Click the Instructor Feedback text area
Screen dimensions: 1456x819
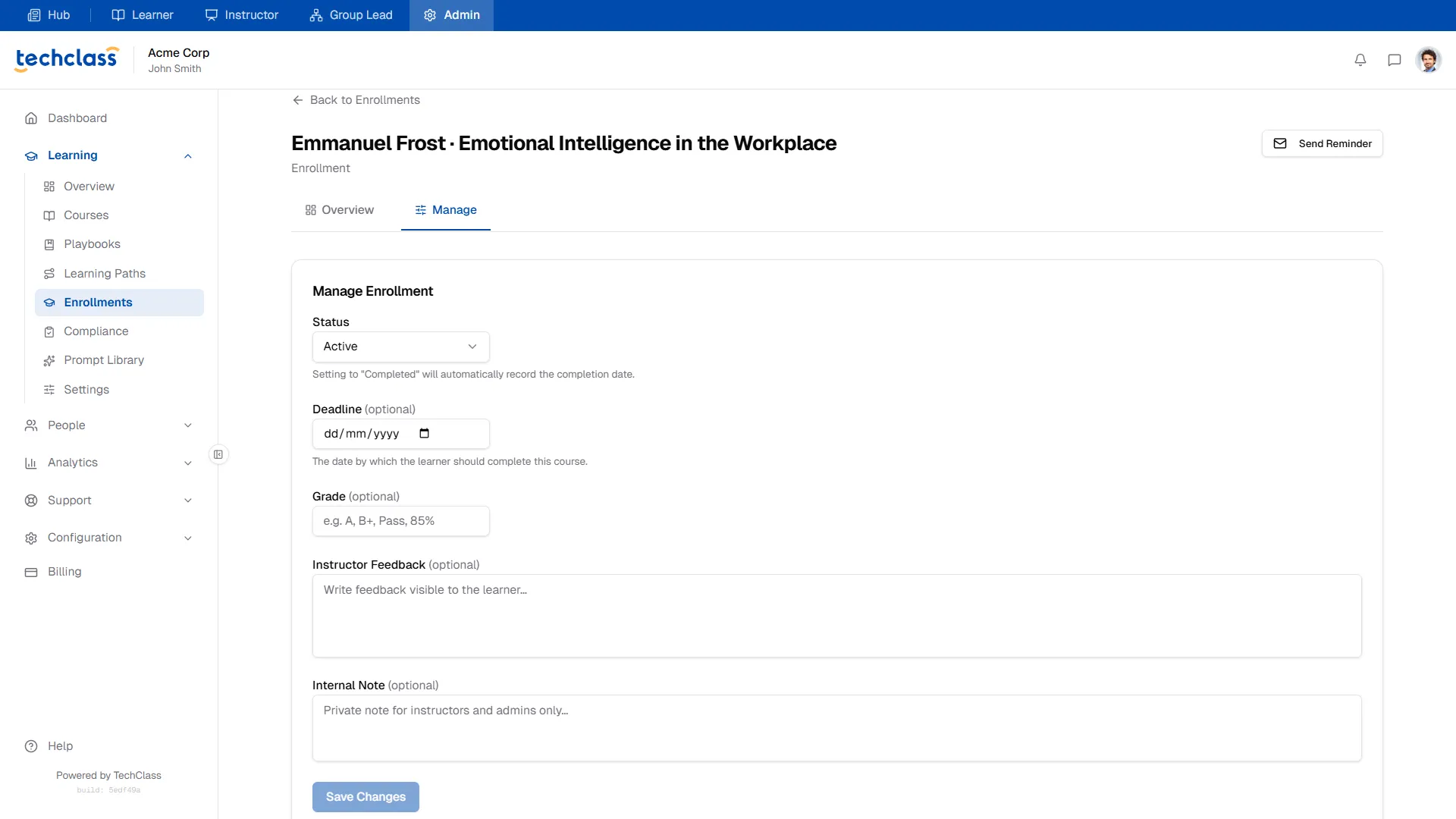click(836, 616)
